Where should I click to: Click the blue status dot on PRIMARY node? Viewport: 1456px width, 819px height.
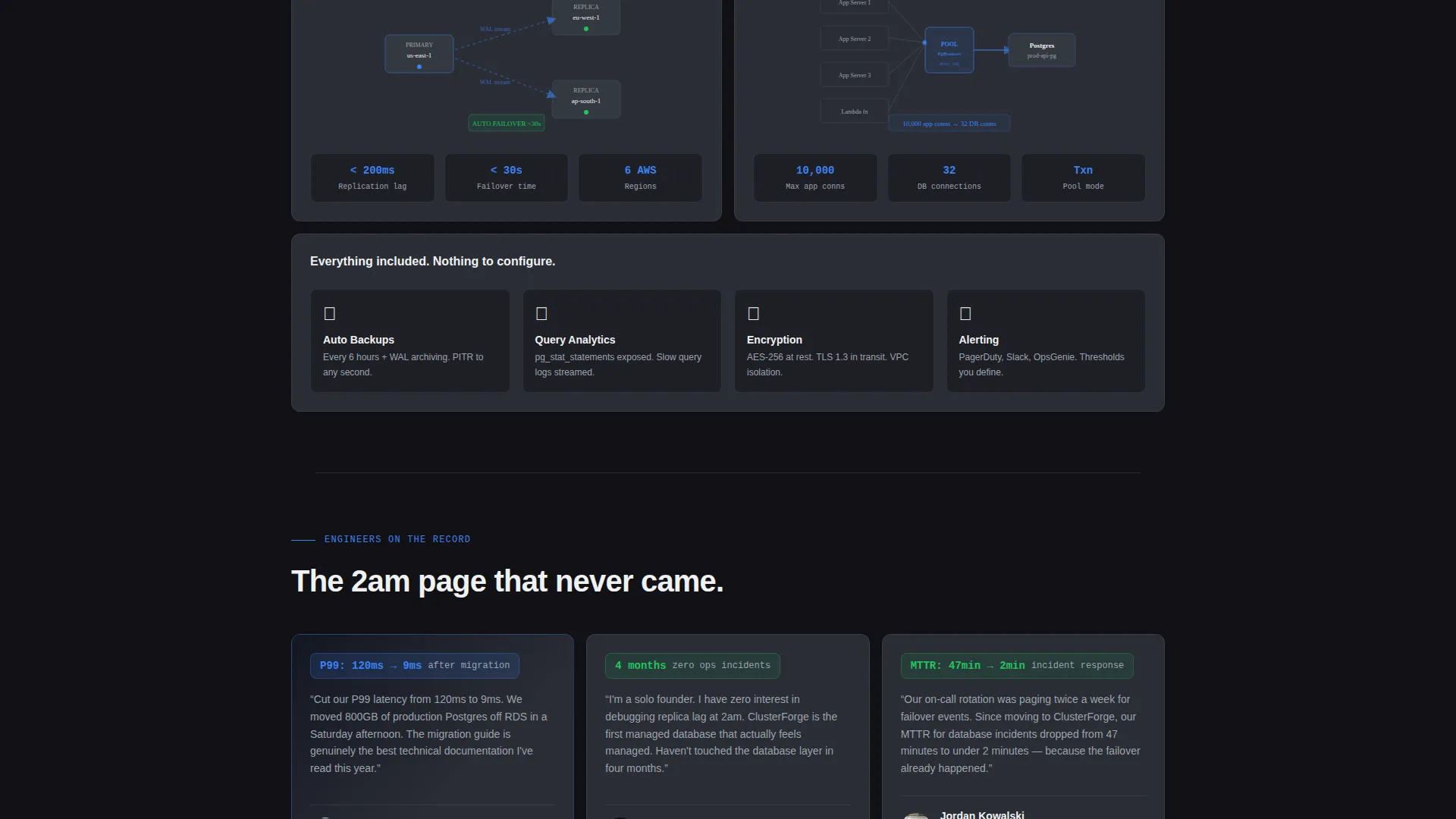point(419,67)
